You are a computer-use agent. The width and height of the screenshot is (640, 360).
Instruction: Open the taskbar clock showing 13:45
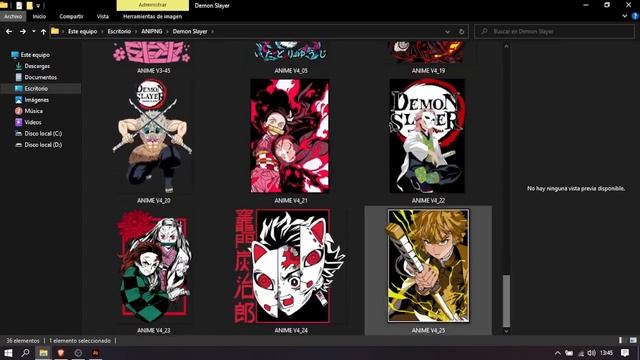pyautogui.click(x=607, y=353)
